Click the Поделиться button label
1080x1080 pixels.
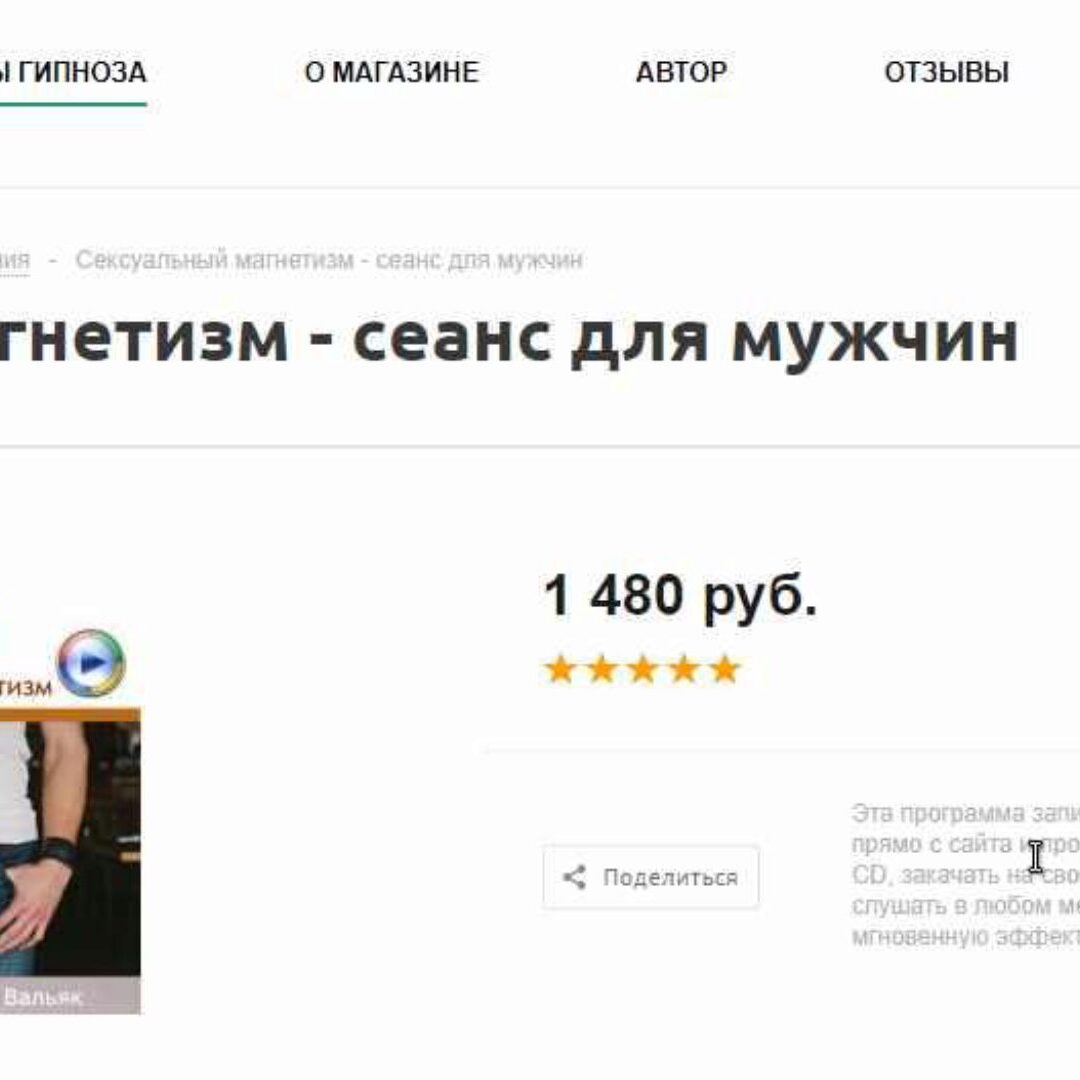[670, 878]
